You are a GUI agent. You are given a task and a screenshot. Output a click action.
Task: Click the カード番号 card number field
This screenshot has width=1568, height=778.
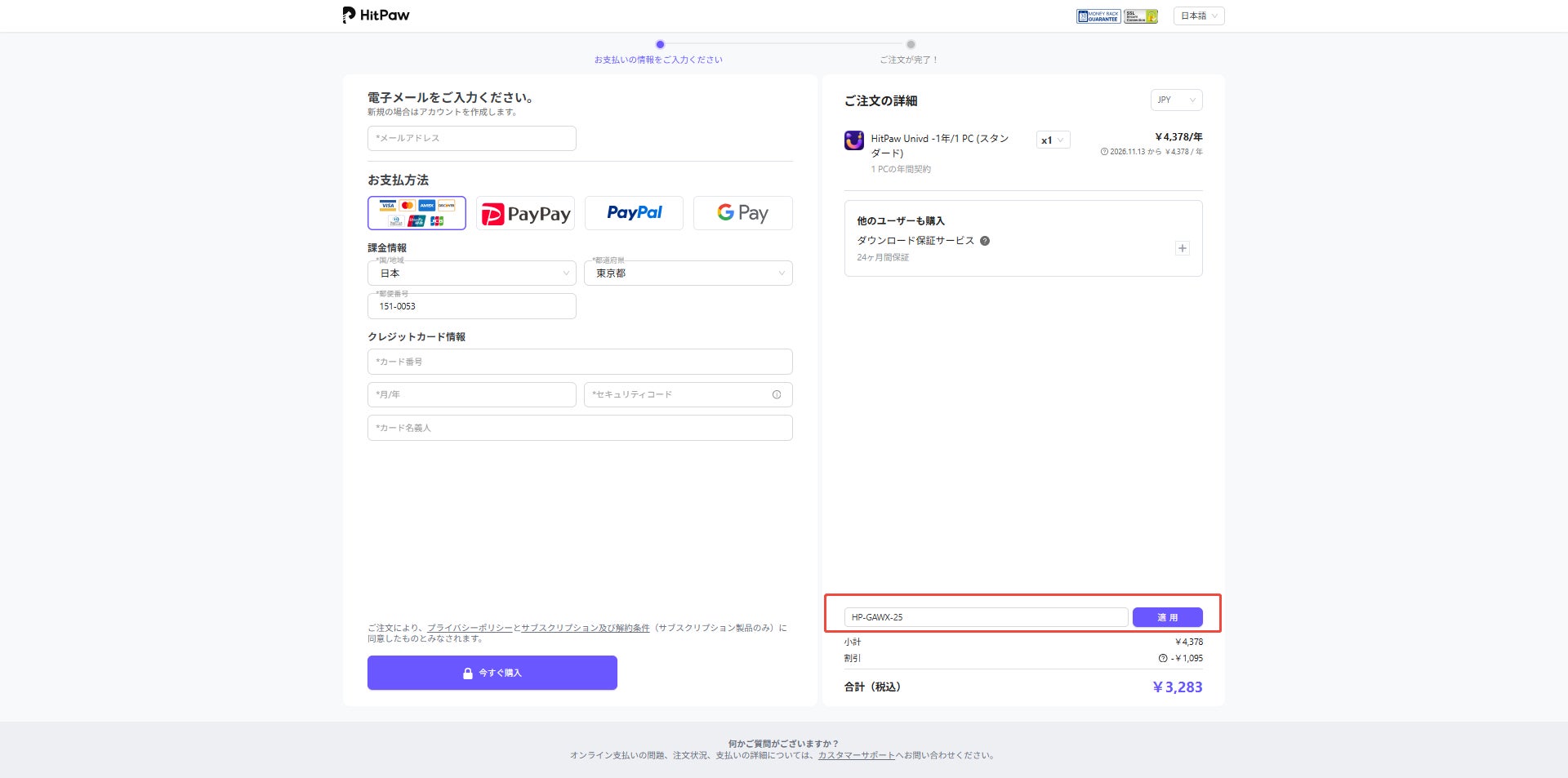pos(580,362)
